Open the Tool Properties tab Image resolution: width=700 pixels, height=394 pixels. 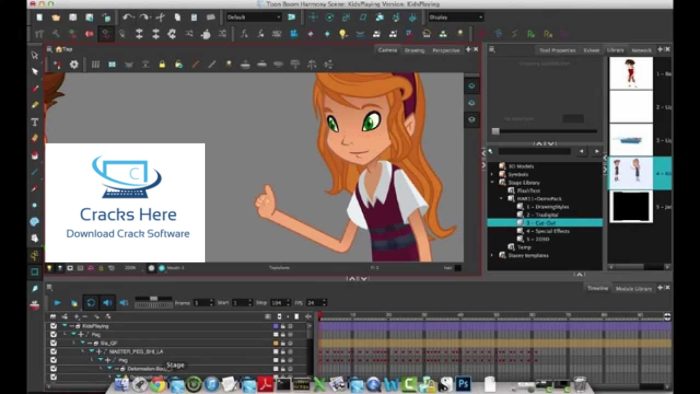tap(557, 50)
